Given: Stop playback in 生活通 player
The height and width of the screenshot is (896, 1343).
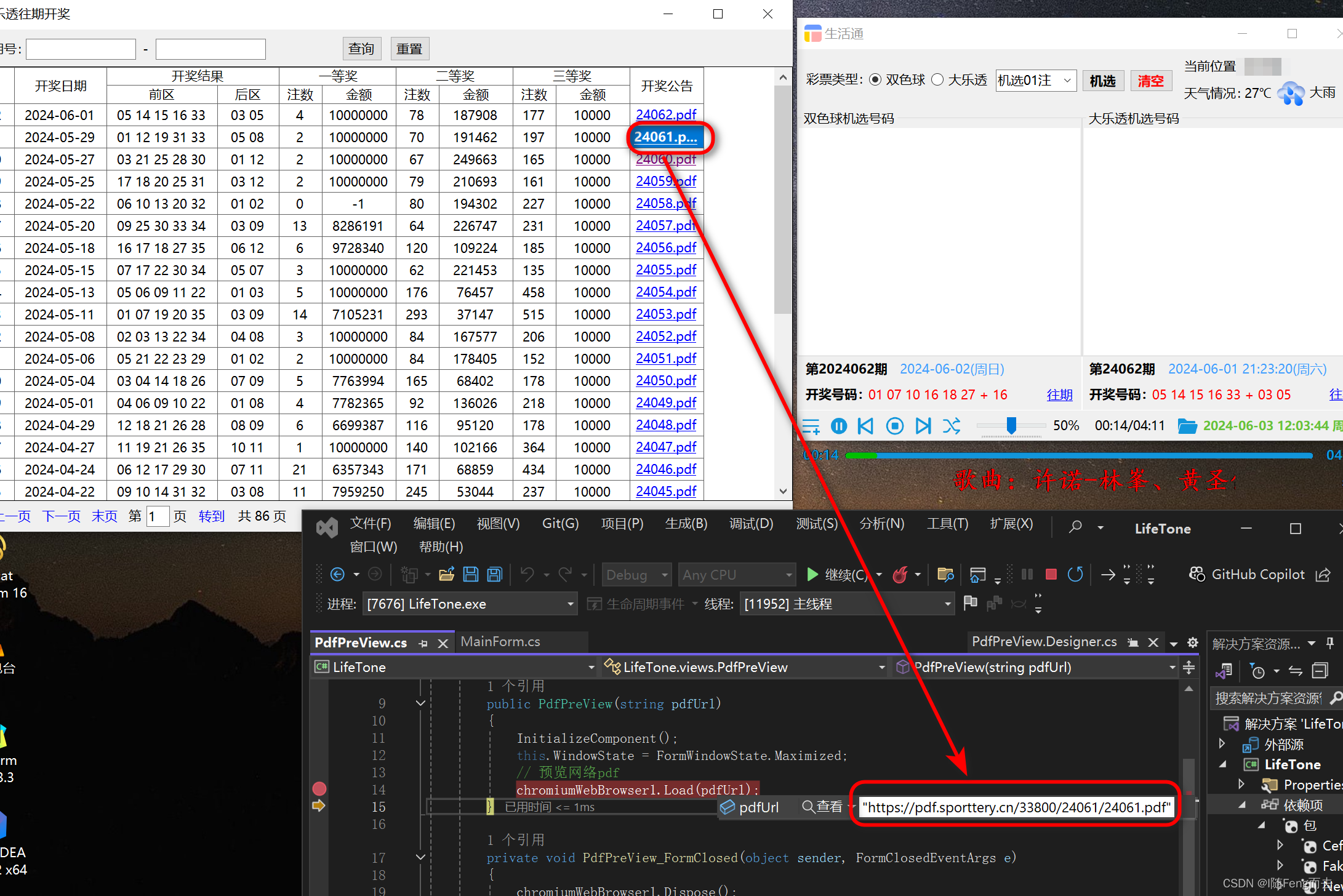Looking at the screenshot, I should pyautogui.click(x=895, y=426).
